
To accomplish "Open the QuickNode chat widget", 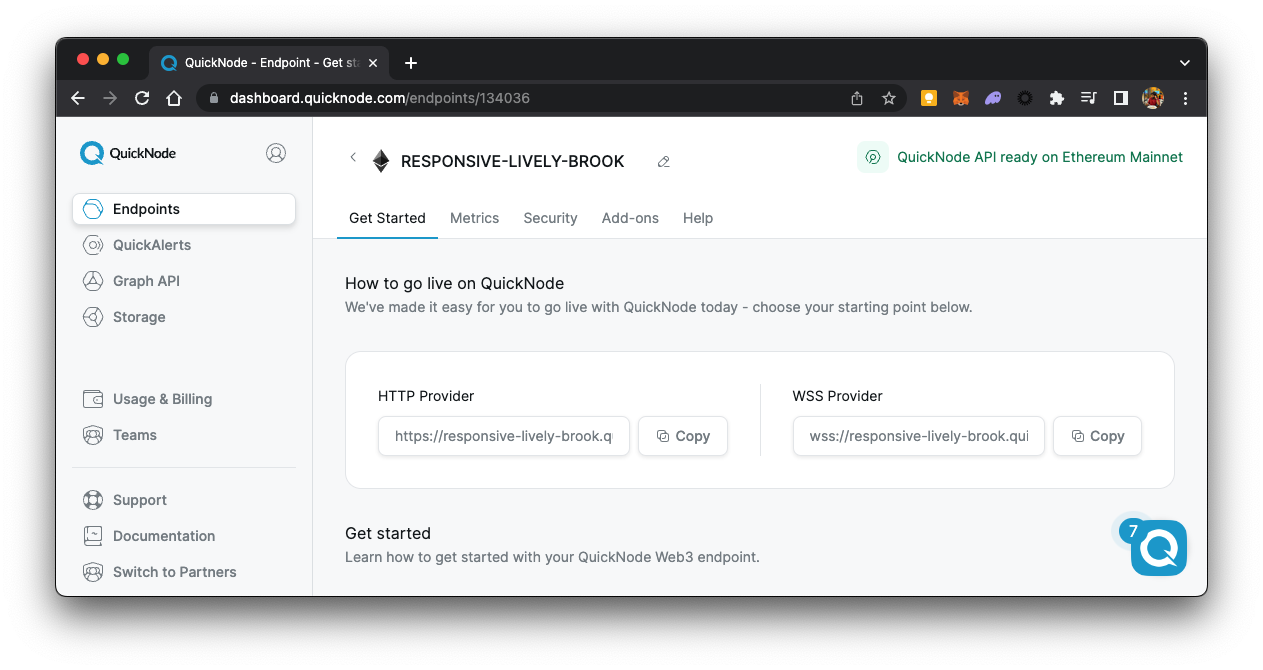I will [x=1159, y=548].
